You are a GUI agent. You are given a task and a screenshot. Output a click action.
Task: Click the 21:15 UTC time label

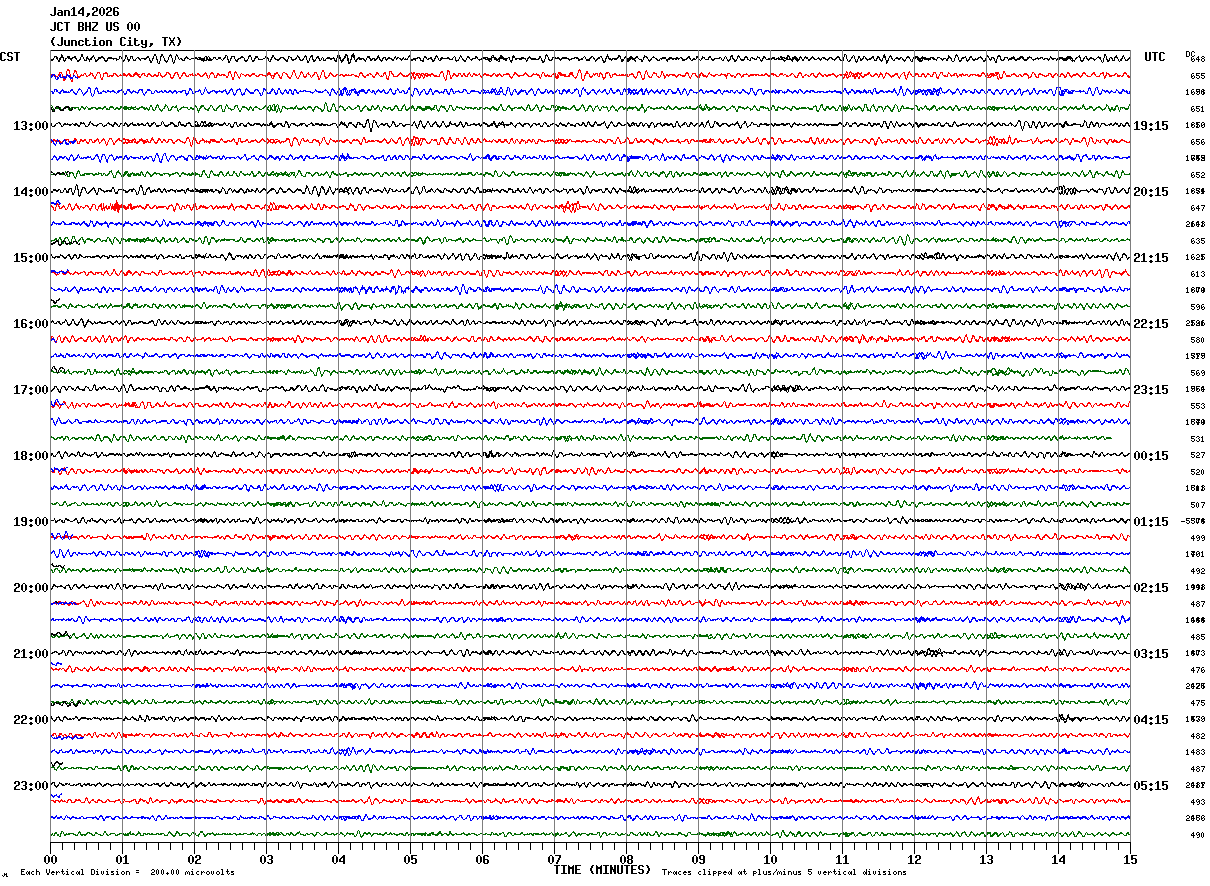click(x=1150, y=258)
